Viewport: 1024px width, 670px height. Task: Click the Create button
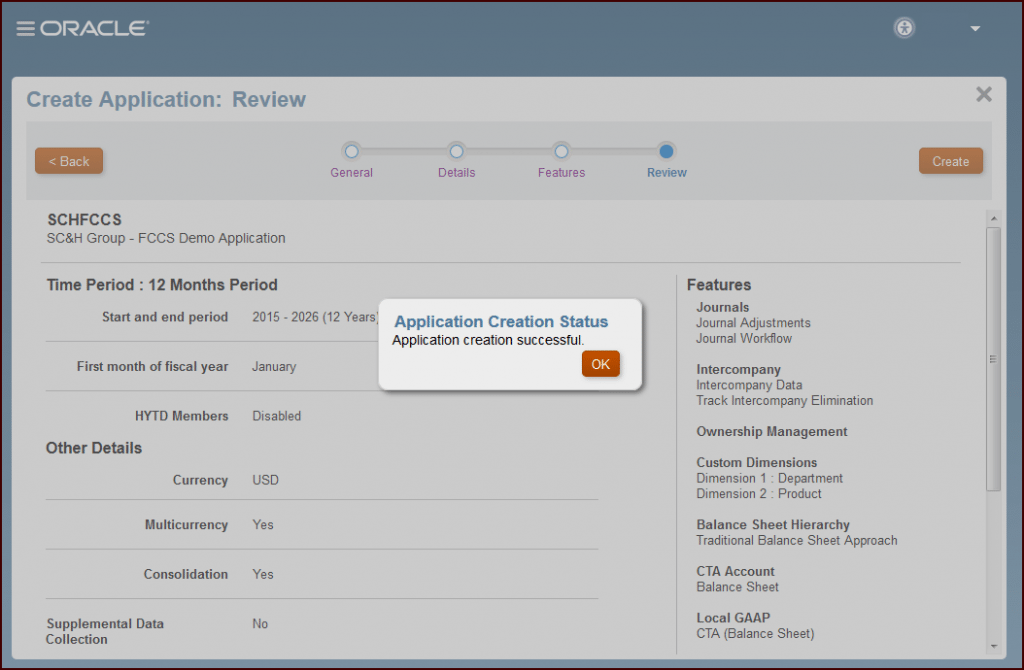[x=950, y=161]
